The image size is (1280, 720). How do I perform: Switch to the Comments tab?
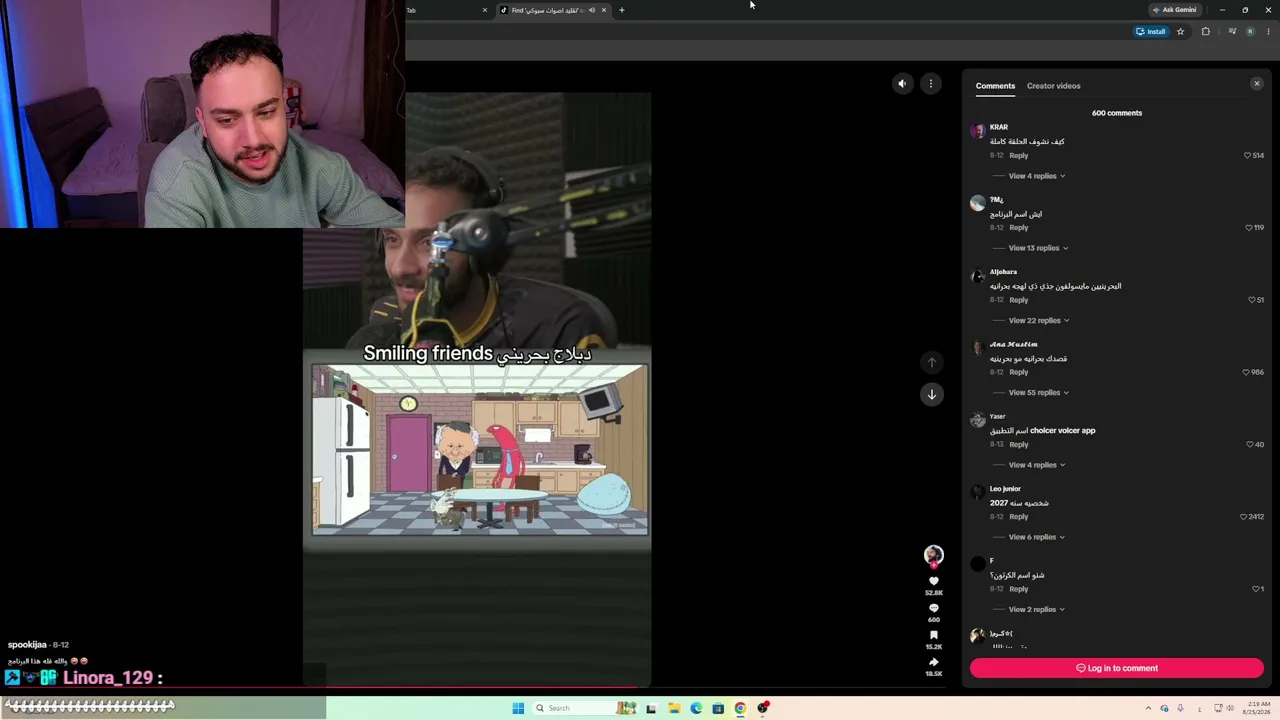(x=995, y=86)
